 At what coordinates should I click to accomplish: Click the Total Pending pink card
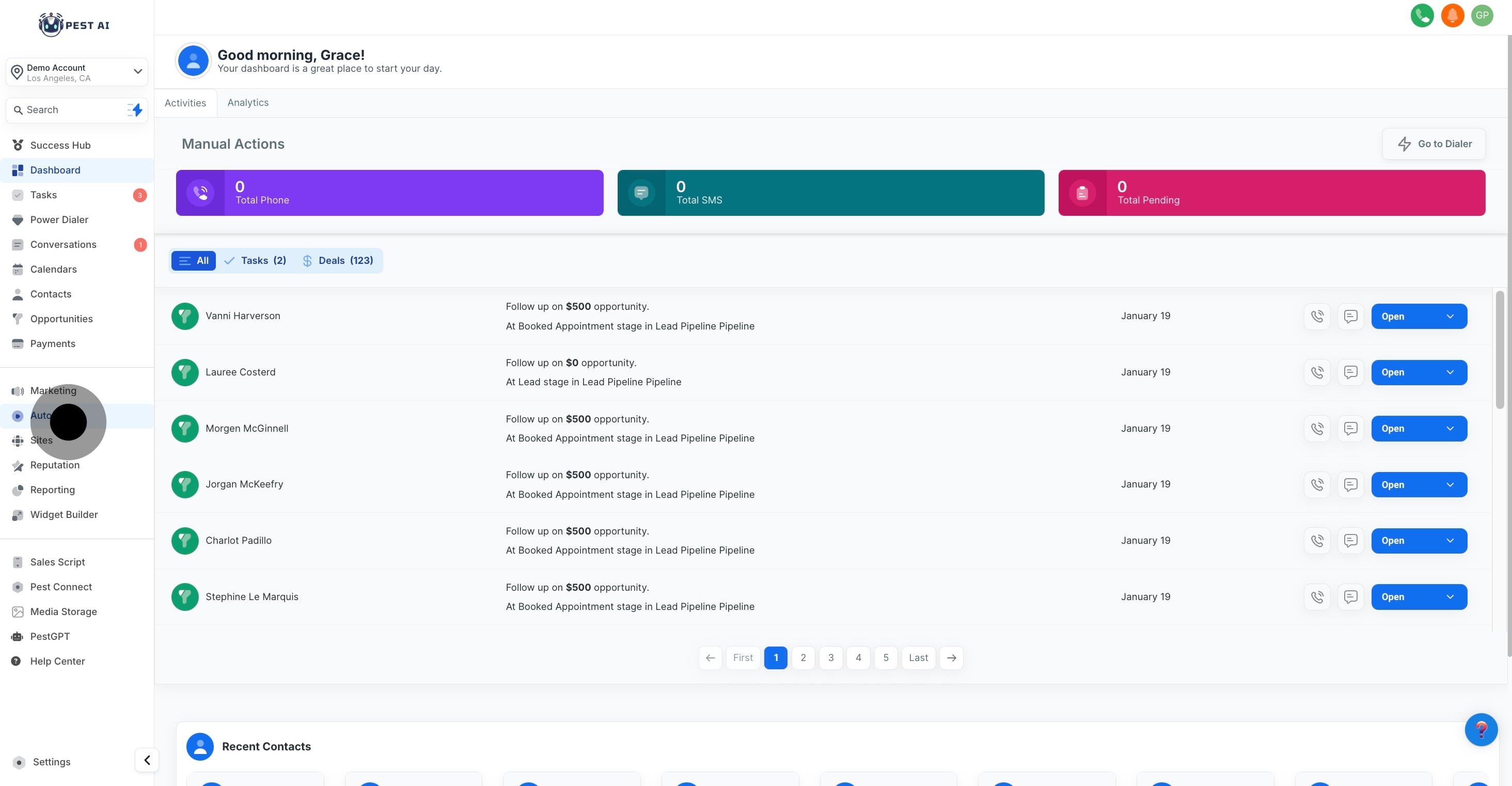pos(1271,193)
